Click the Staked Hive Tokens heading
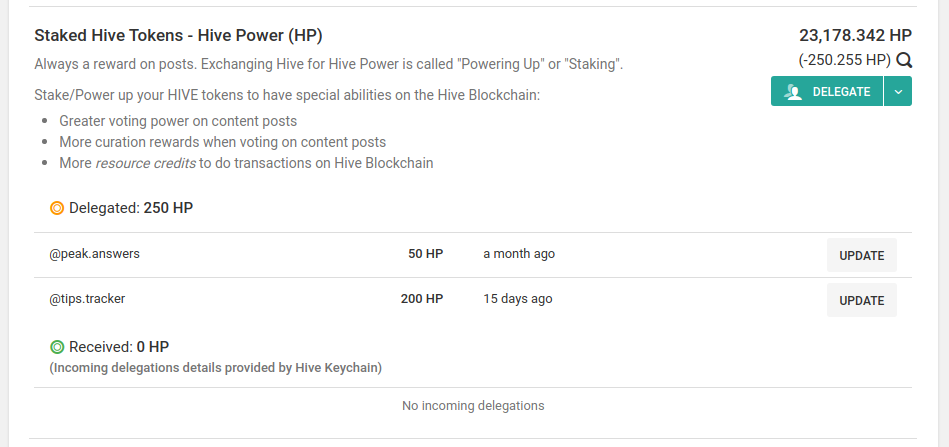The width and height of the screenshot is (949, 447). (178, 36)
